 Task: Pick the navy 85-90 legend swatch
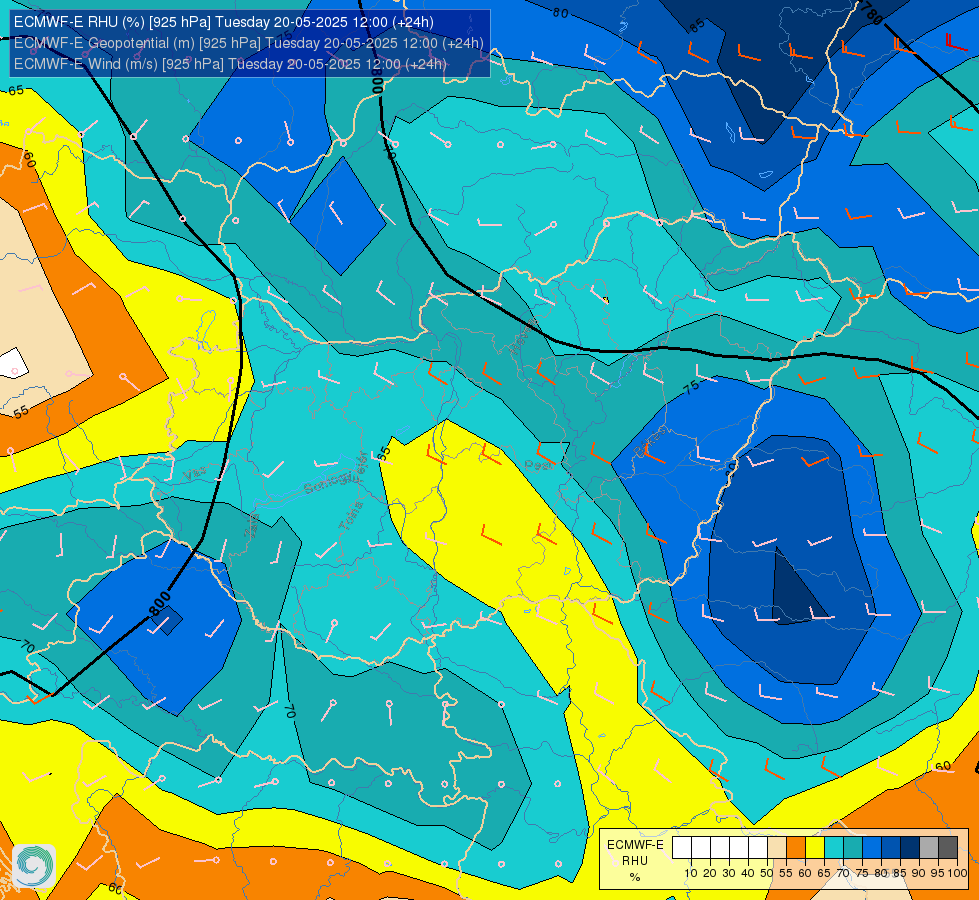pyautogui.click(x=910, y=848)
